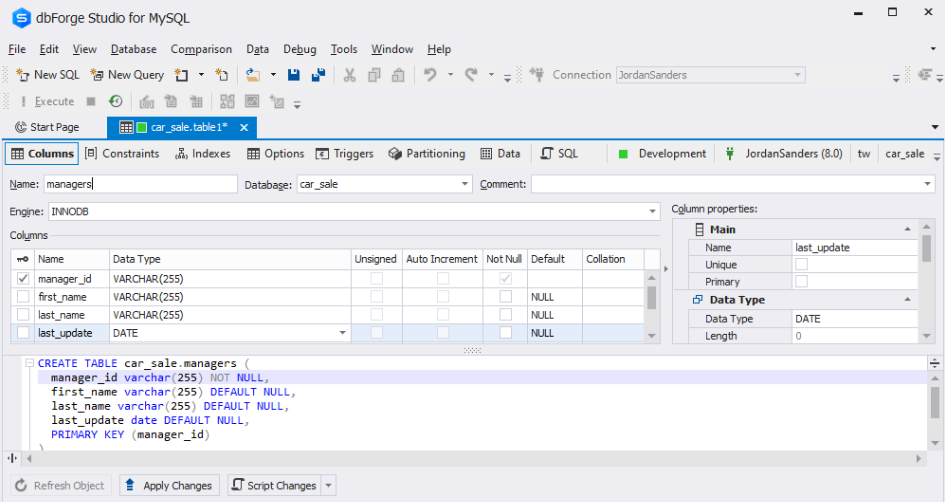This screenshot has height=502, width=945.
Task: Click the Main section grid icon
Action: (699, 230)
